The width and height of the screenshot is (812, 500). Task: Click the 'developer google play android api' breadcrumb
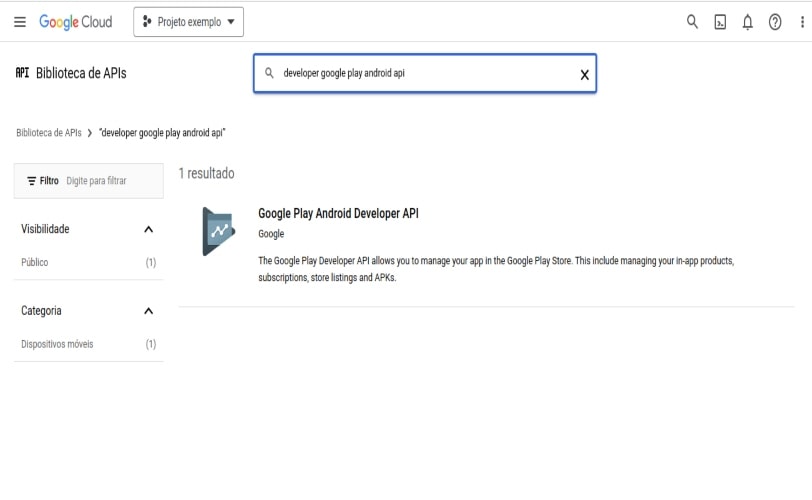(x=162, y=133)
